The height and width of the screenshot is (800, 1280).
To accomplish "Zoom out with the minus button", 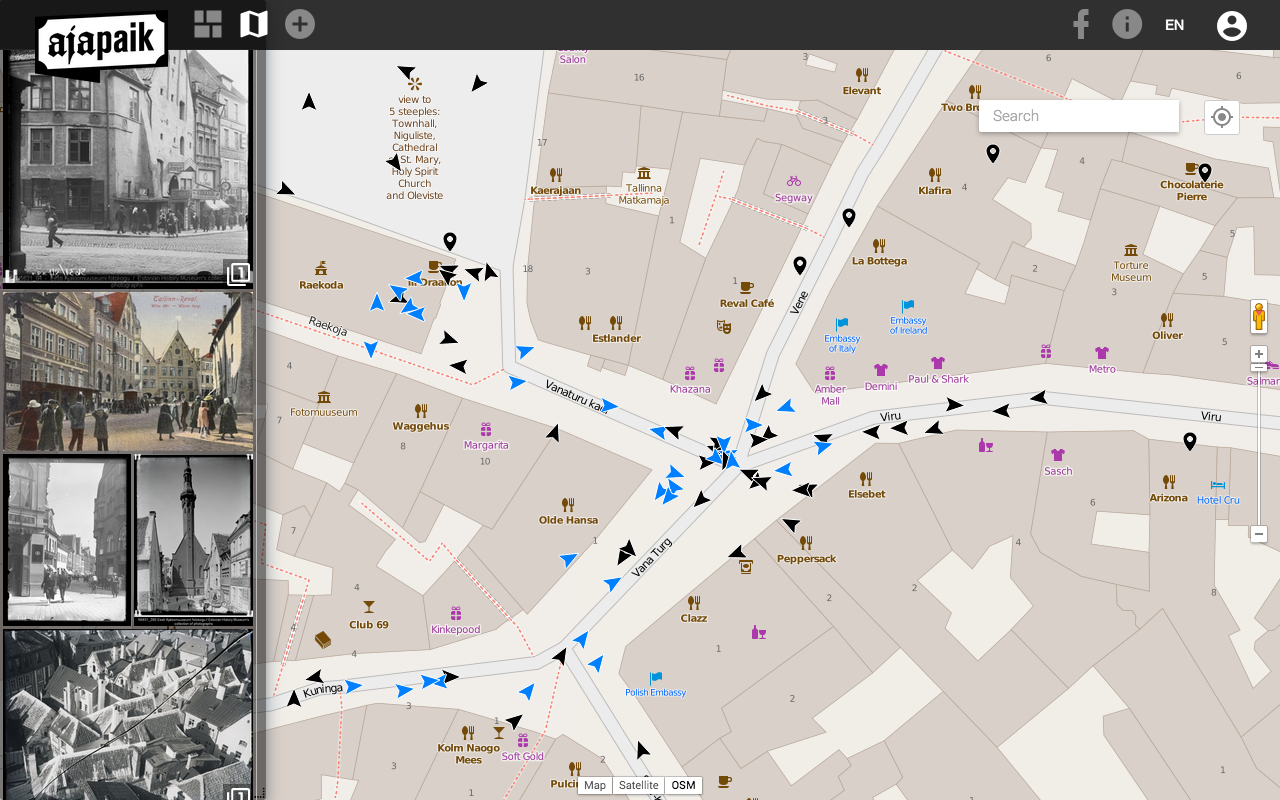I will point(1259,534).
